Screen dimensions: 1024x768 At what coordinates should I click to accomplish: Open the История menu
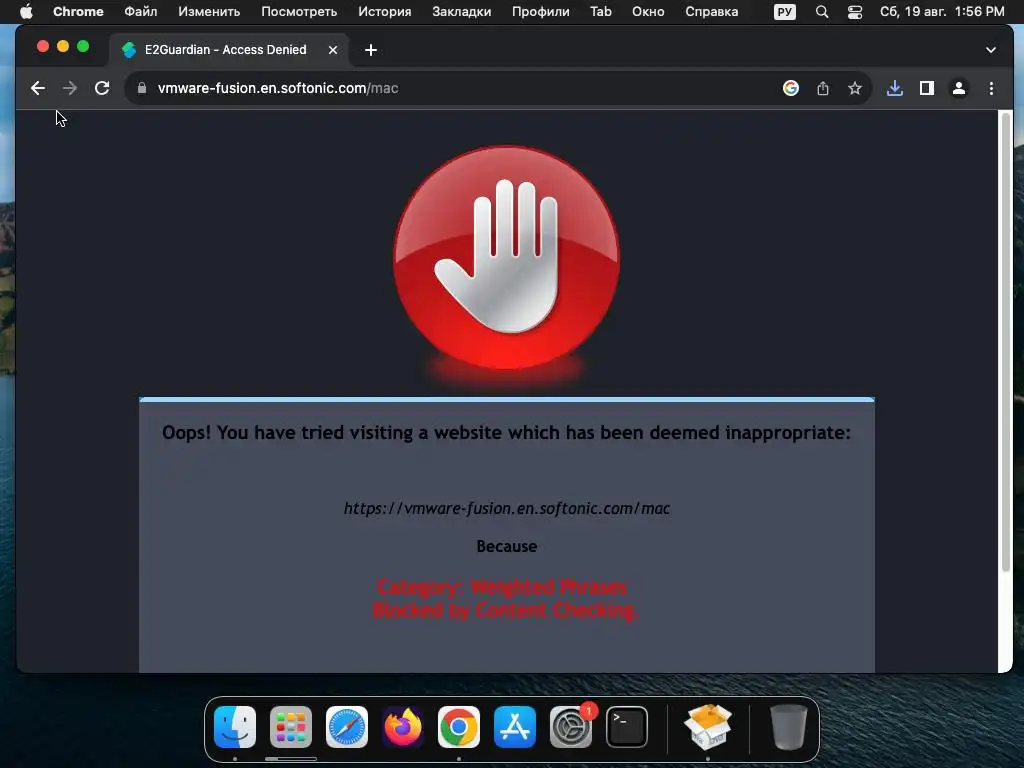click(x=385, y=11)
